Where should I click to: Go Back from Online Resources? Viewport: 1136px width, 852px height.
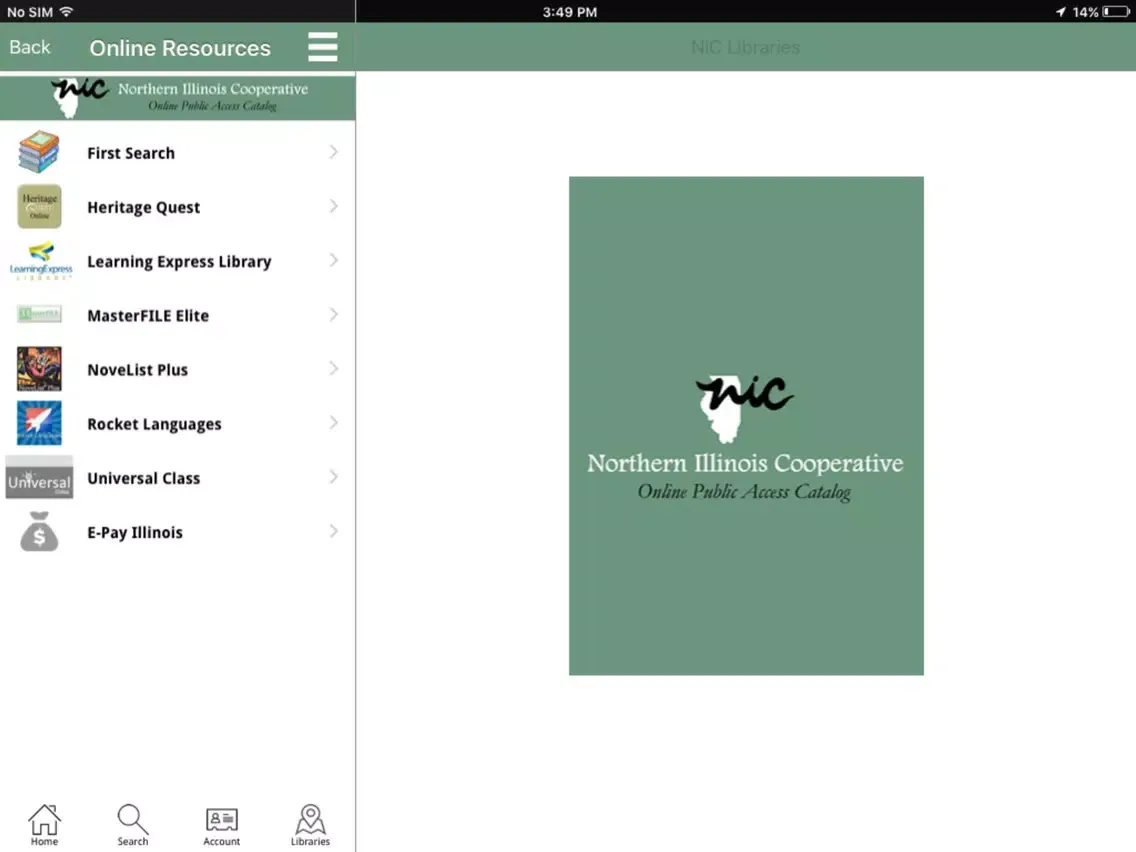tap(30, 47)
